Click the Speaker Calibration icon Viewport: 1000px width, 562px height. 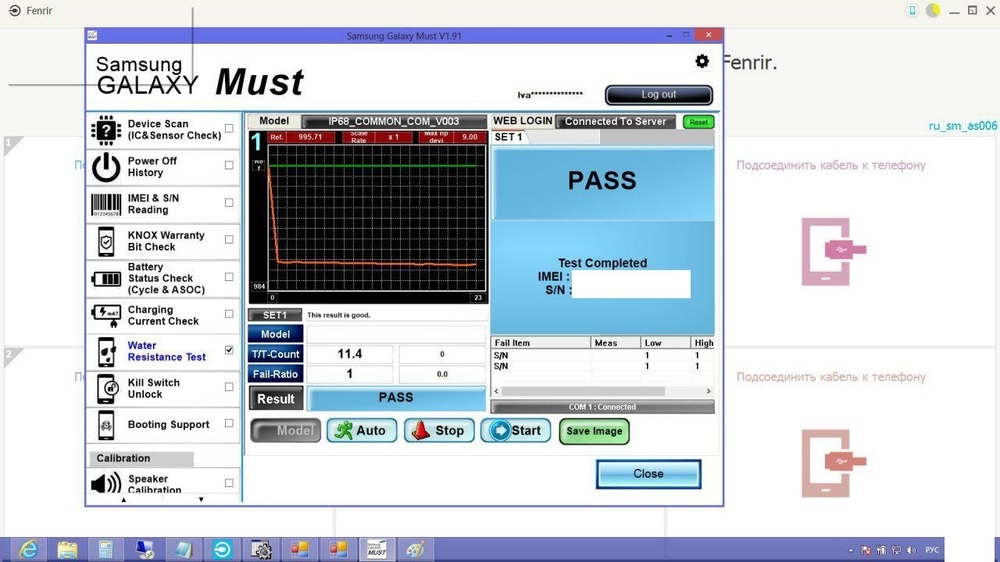(106, 484)
